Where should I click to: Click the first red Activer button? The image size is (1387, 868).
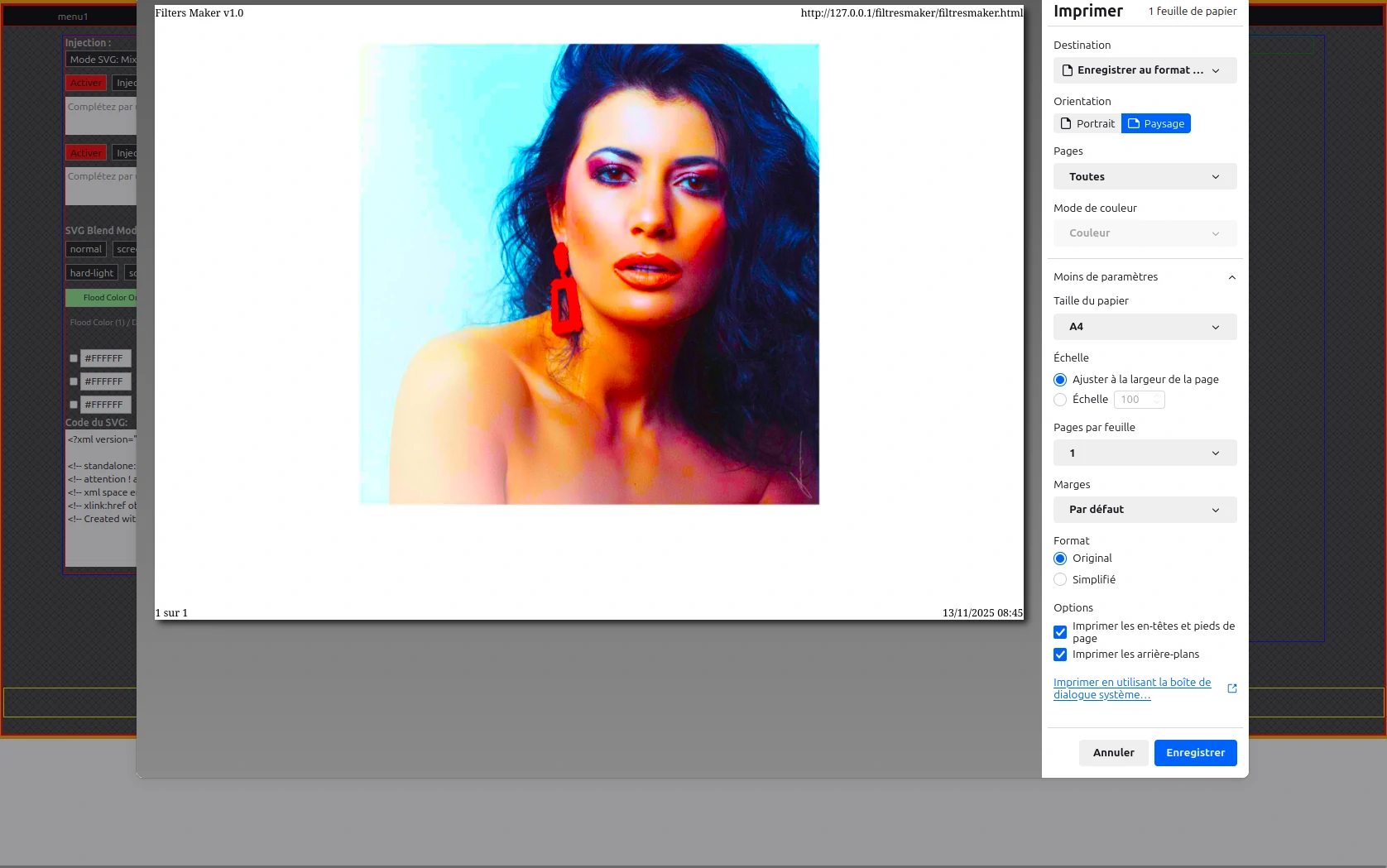click(86, 83)
